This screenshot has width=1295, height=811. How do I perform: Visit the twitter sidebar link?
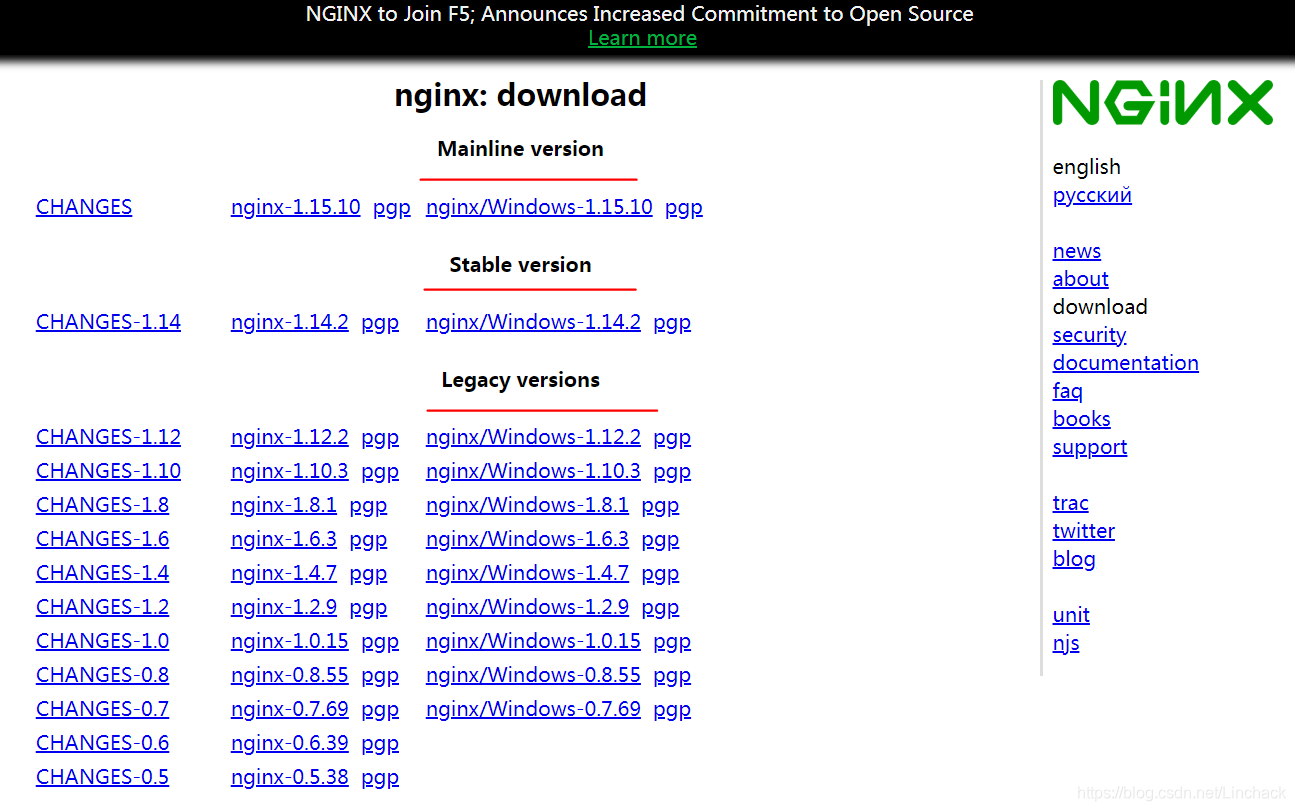1083,531
